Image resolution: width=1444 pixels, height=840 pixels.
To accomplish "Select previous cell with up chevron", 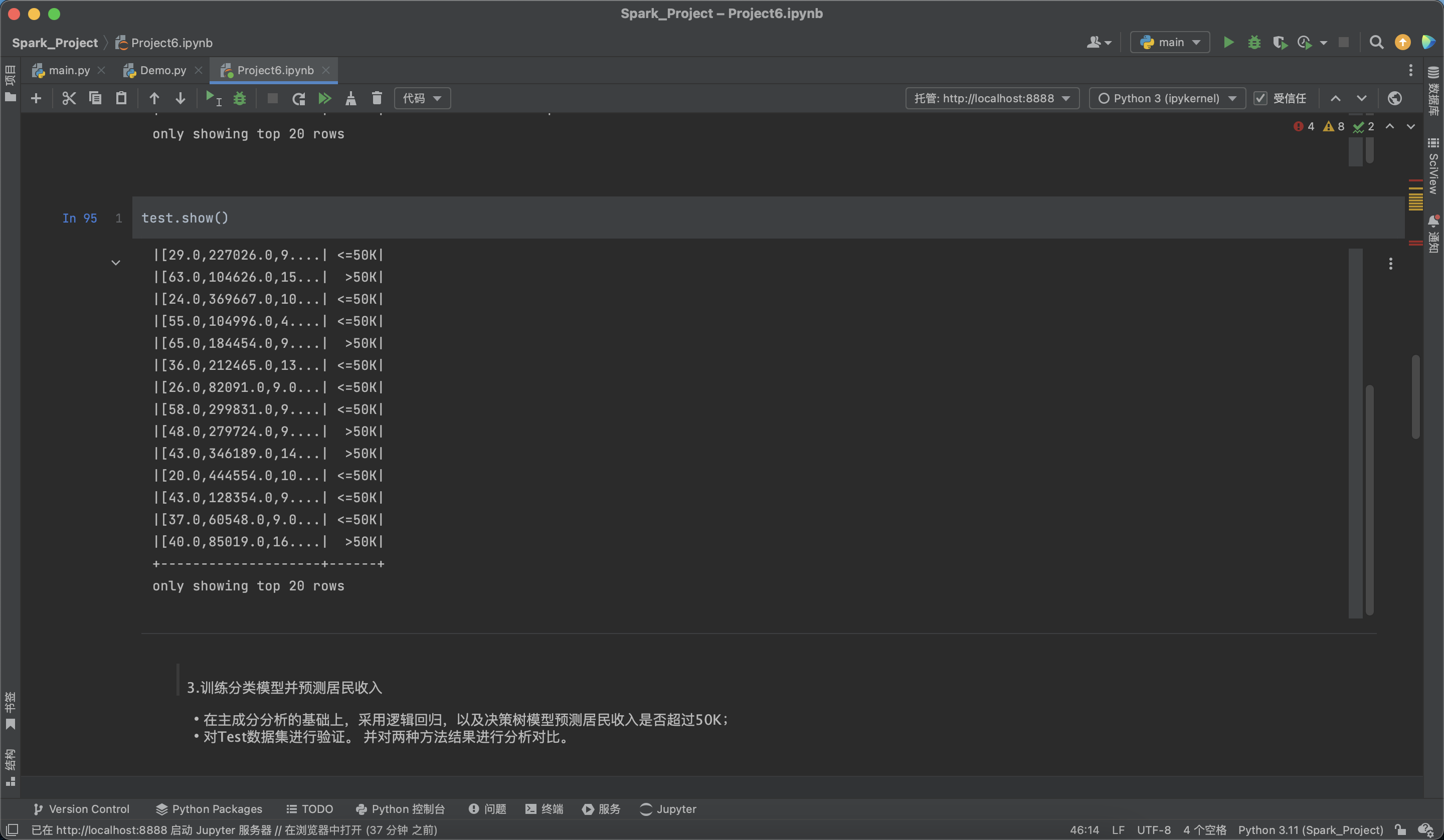I will pos(1336,99).
